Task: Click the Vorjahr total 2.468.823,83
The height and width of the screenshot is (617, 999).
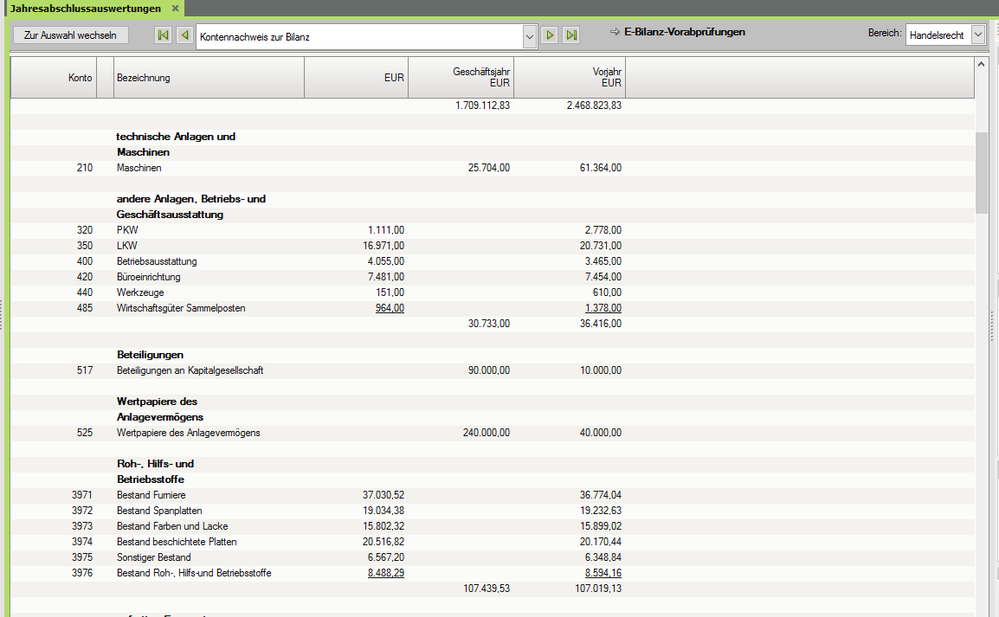Action: [x=594, y=105]
